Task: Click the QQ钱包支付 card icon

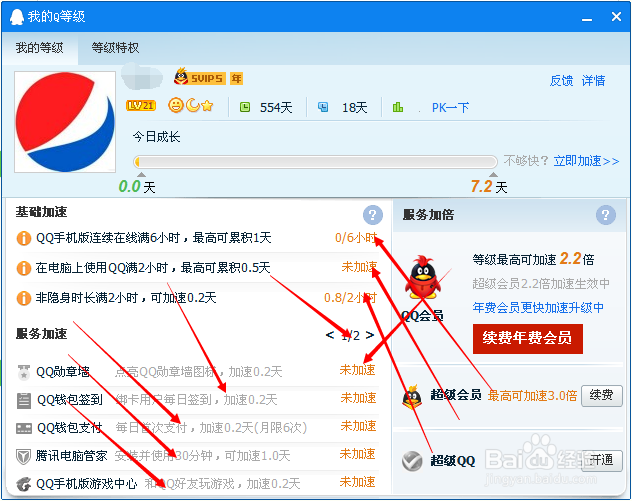Action: 24,428
